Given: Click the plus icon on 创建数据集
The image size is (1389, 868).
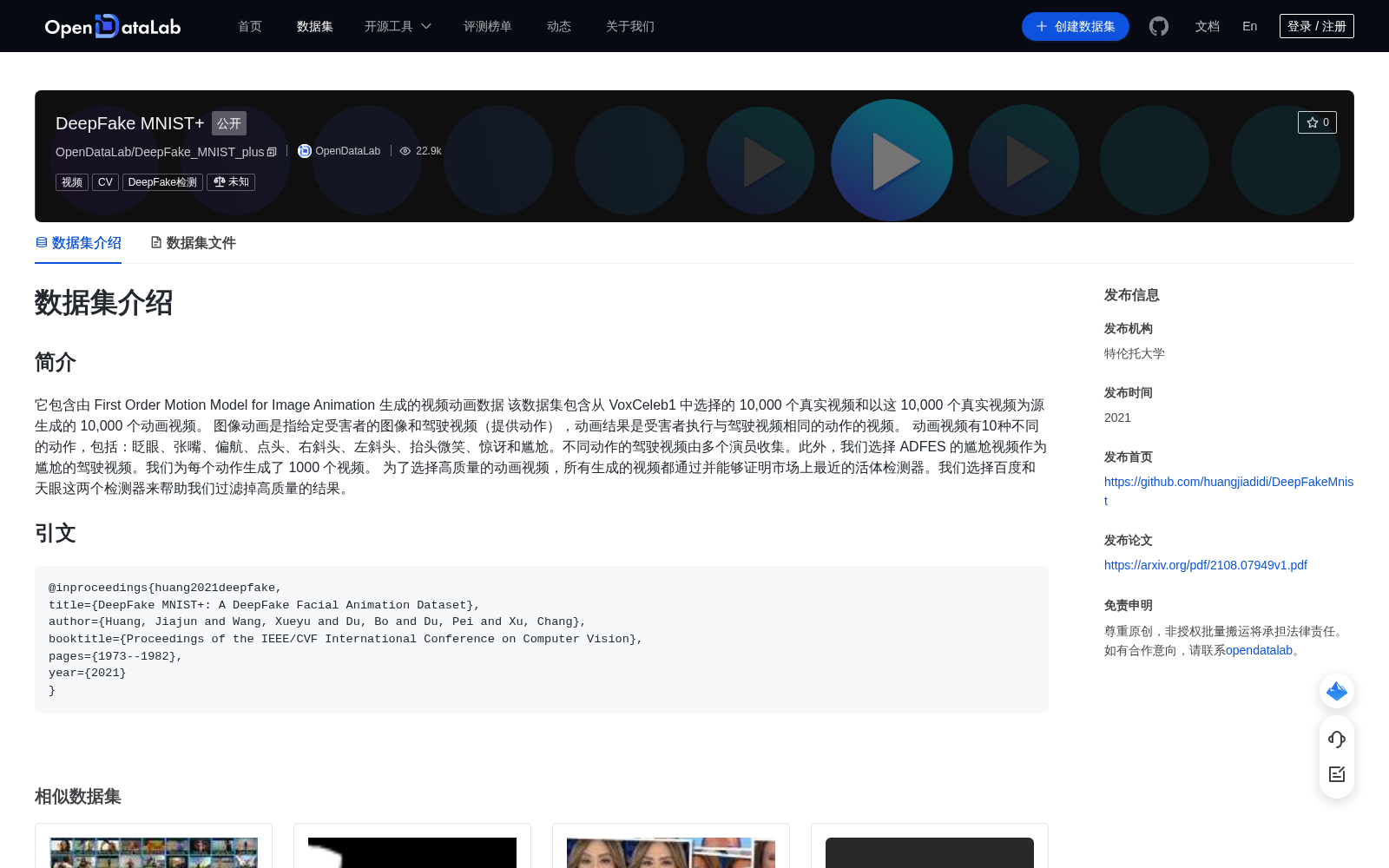Looking at the screenshot, I should point(1042,27).
